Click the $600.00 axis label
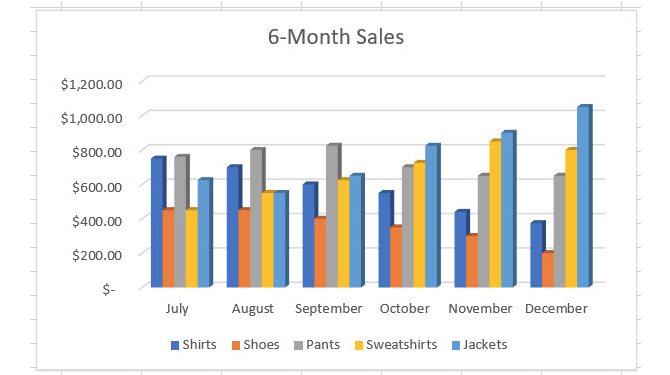 [97, 187]
